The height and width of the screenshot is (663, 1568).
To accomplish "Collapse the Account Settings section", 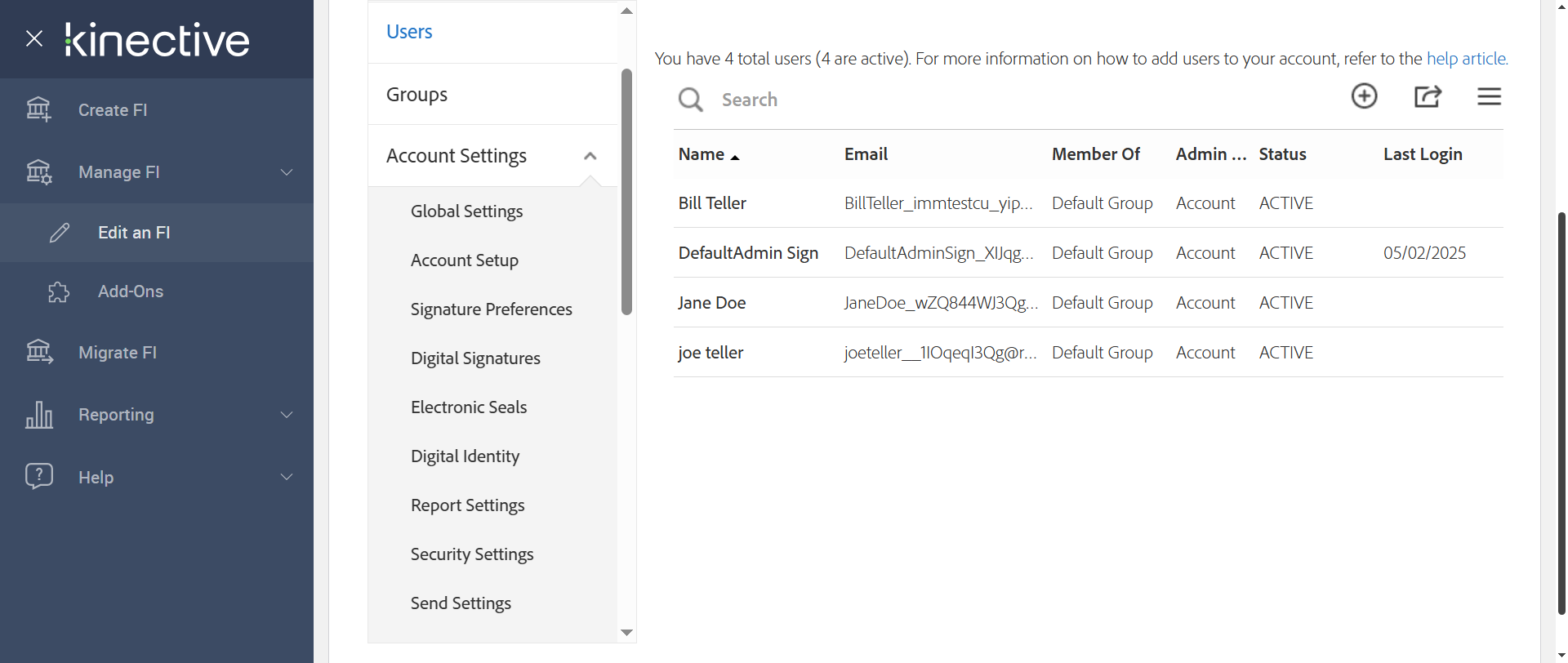I will pyautogui.click(x=590, y=156).
